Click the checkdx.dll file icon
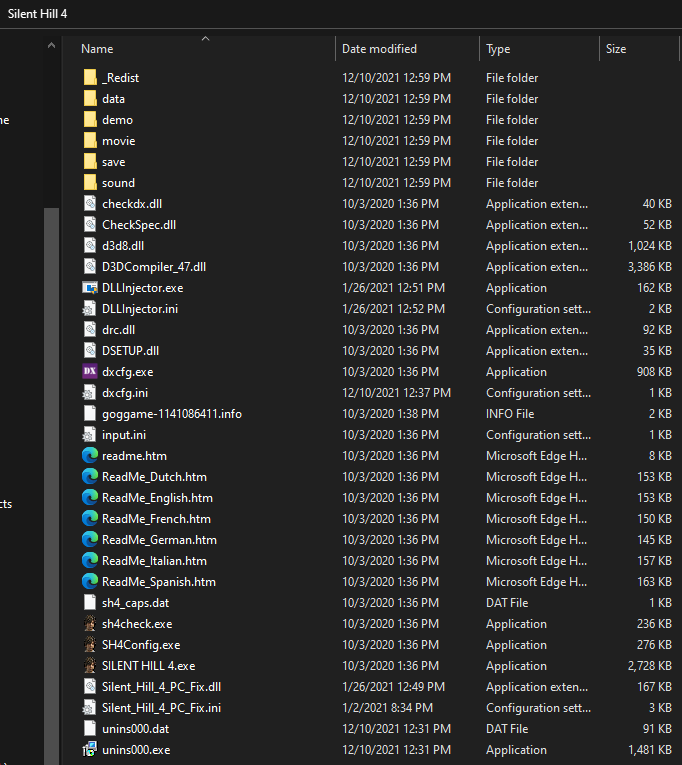This screenshot has width=682, height=765. [x=90, y=203]
